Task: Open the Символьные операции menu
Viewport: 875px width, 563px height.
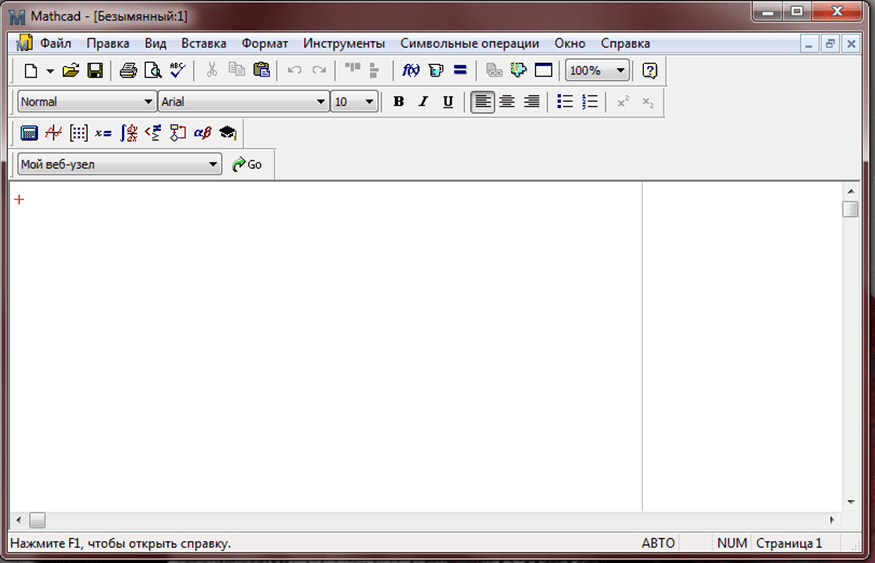Action: point(469,43)
